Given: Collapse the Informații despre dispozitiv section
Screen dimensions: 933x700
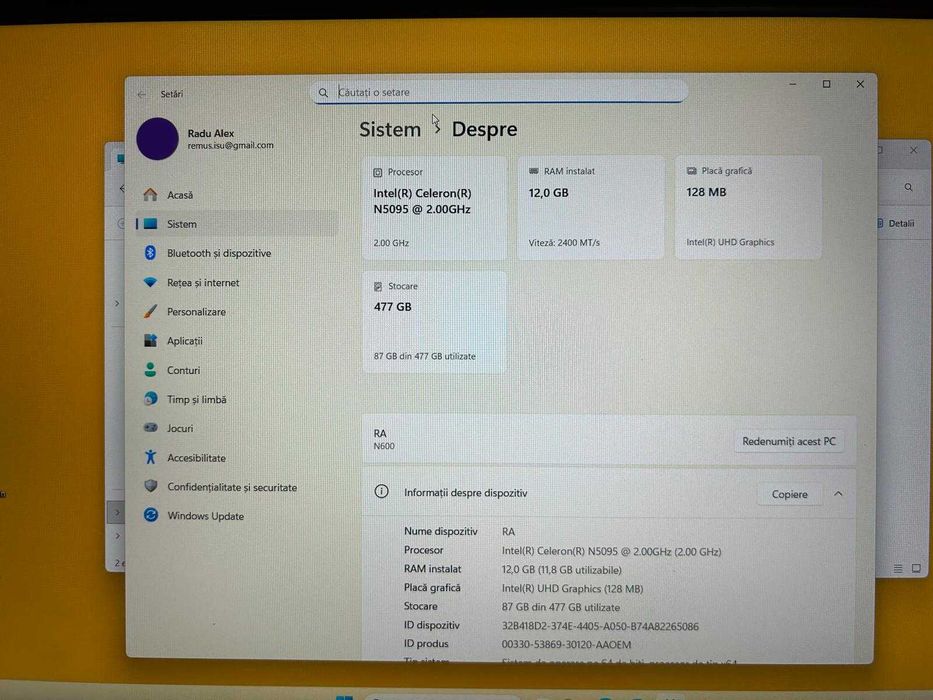Looking at the screenshot, I should (838, 494).
